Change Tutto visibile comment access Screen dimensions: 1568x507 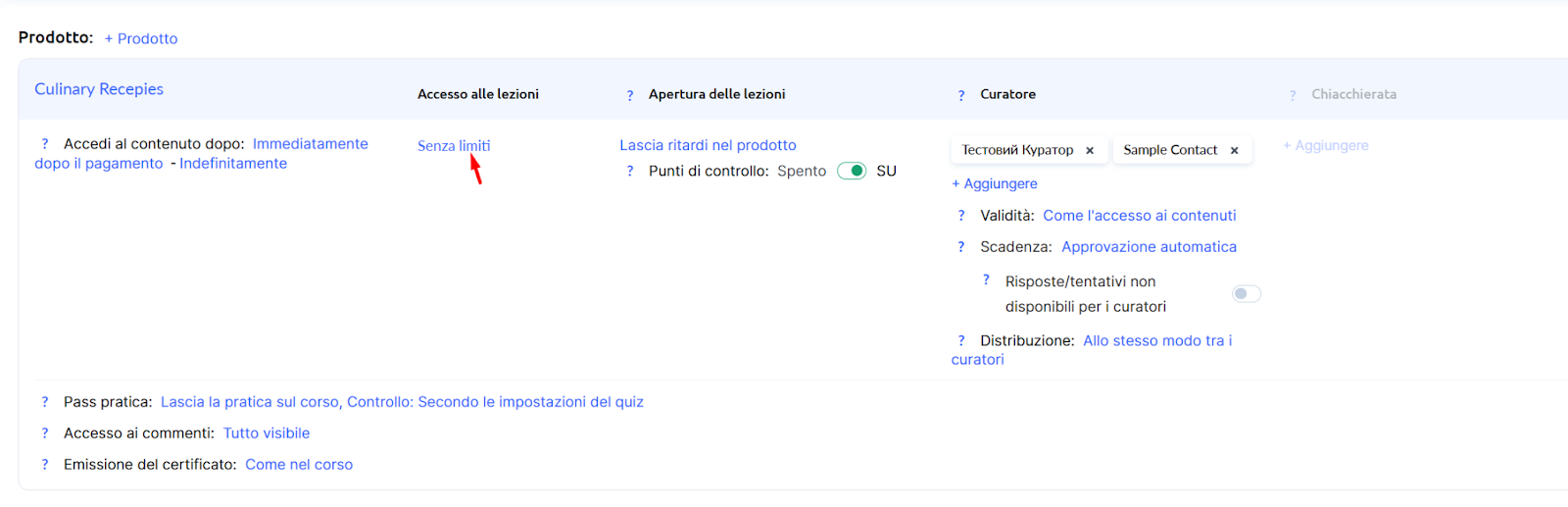[266, 433]
